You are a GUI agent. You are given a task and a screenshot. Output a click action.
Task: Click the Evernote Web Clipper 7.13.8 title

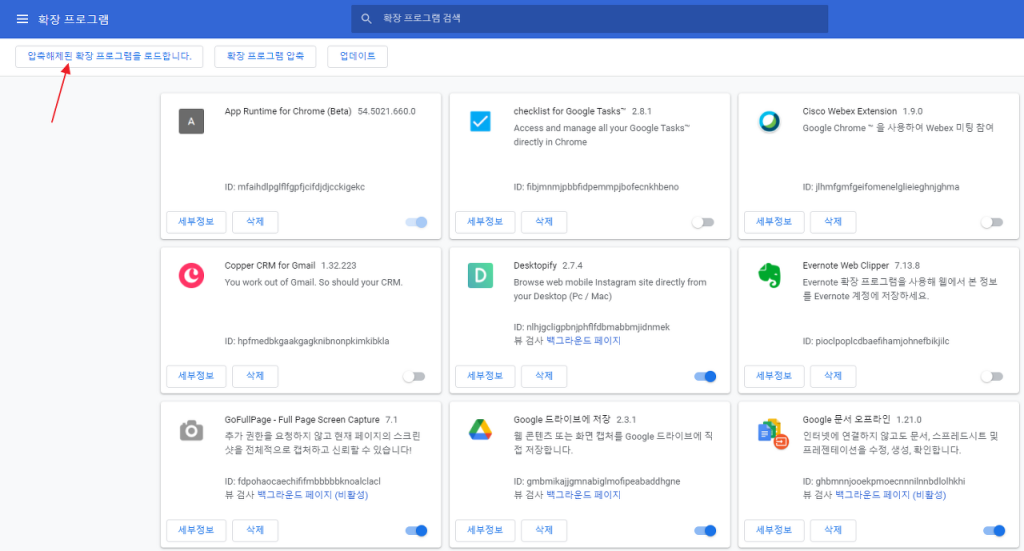pyautogui.click(x=861, y=265)
